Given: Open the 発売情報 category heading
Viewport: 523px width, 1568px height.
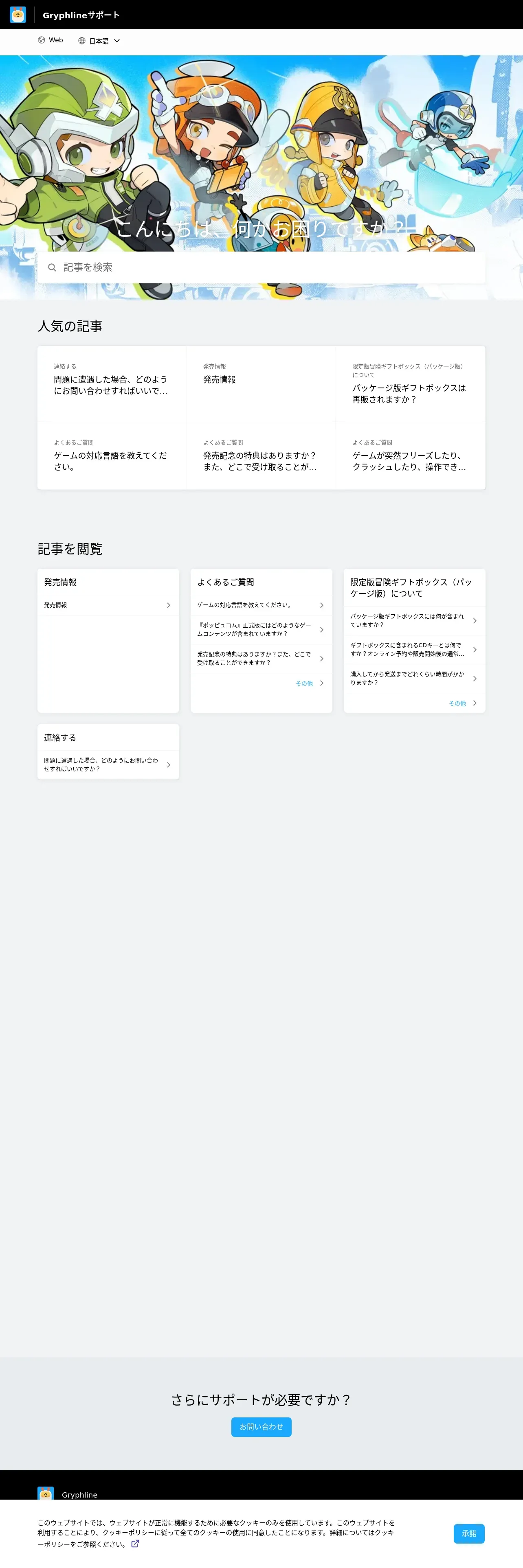Looking at the screenshot, I should [60, 582].
